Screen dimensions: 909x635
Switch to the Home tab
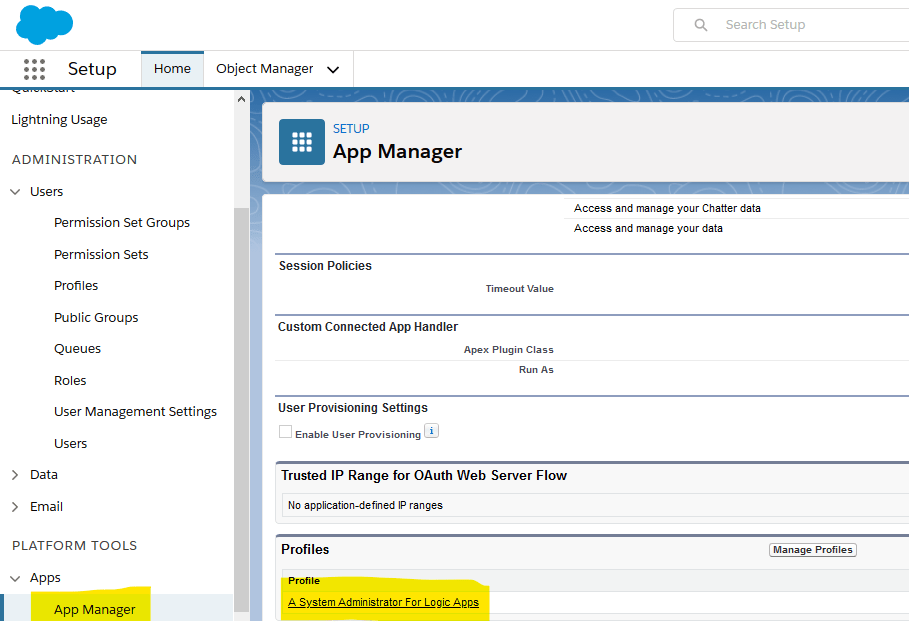172,69
